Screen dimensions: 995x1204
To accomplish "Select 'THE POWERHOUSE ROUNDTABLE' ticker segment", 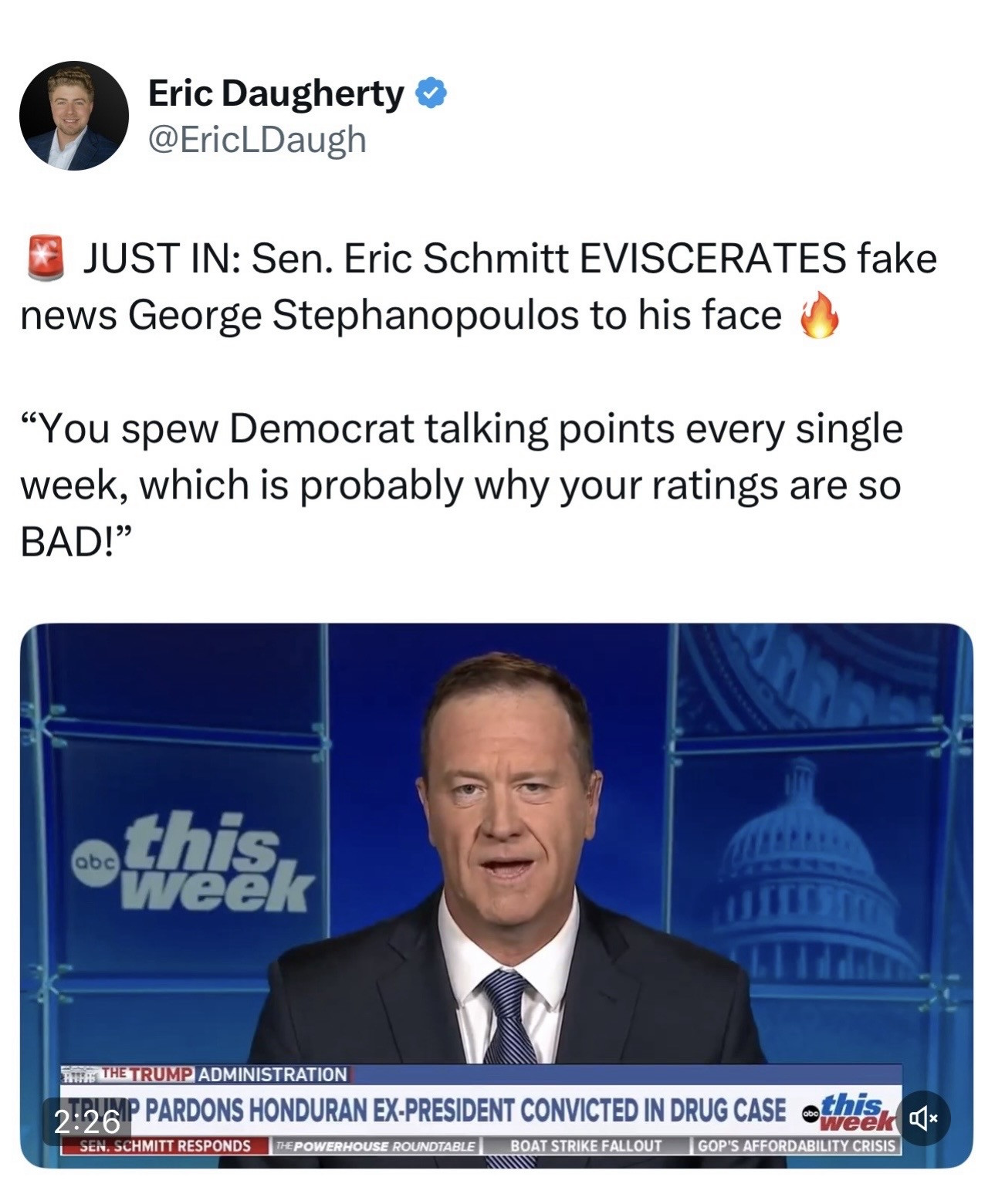I will 375,1146.
